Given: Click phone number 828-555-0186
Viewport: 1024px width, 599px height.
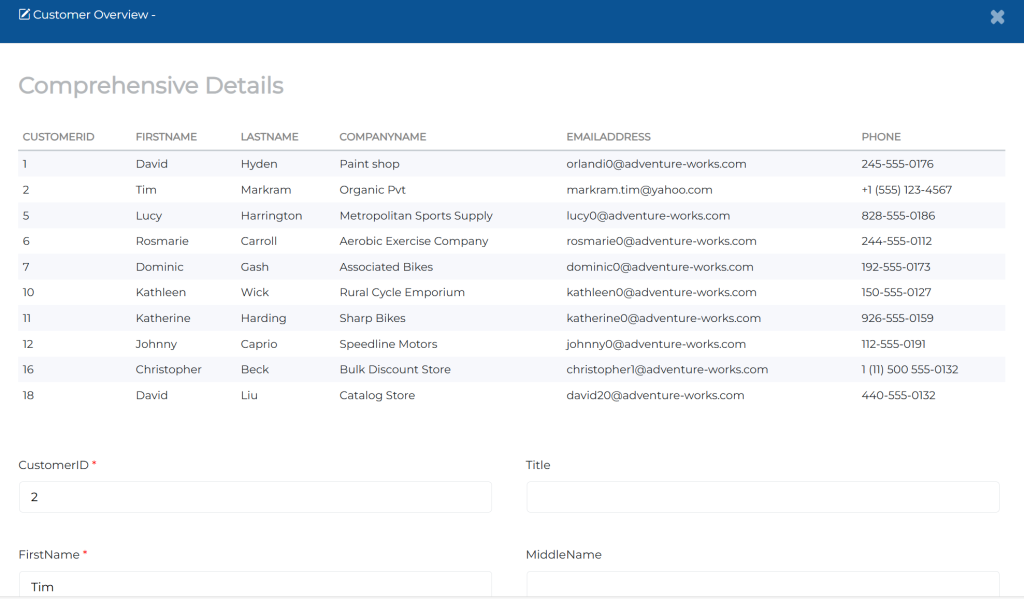Looking at the screenshot, I should [898, 216].
